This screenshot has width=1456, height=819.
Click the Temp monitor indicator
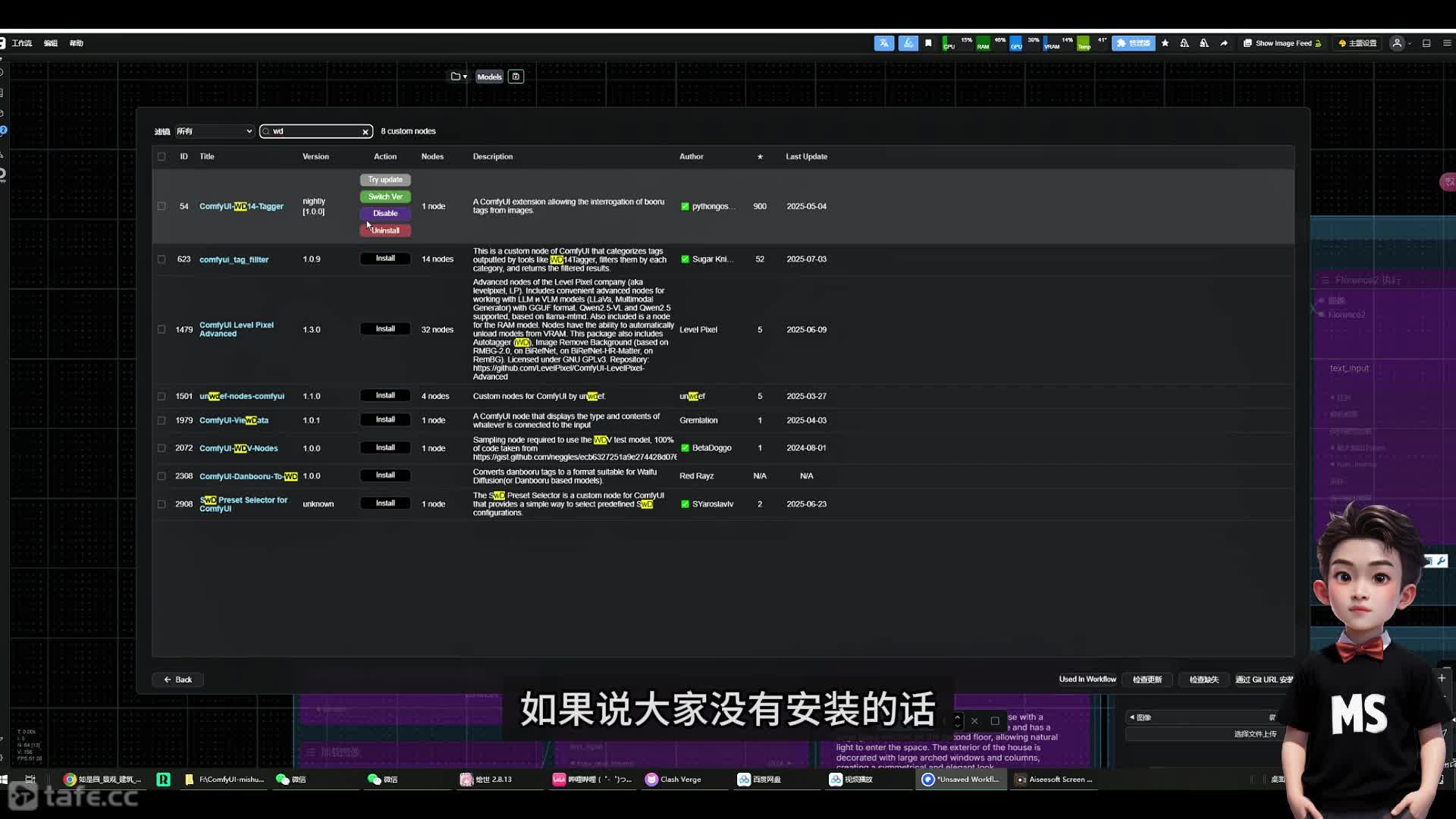click(x=1092, y=43)
